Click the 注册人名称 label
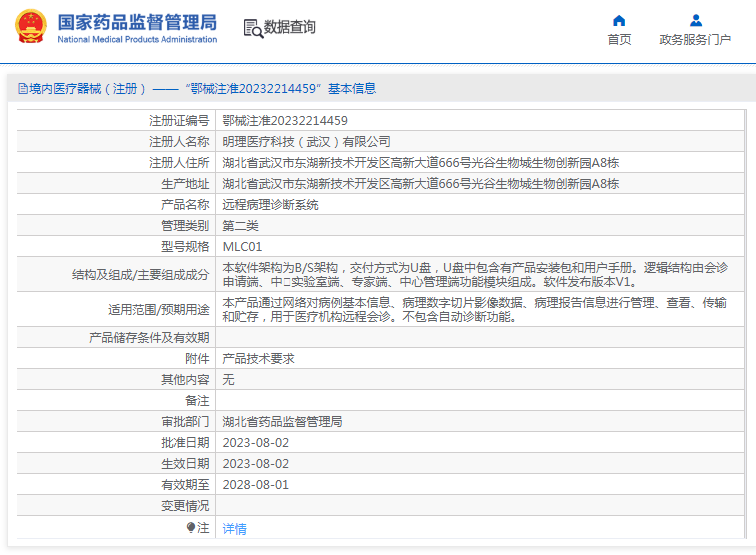756x555 pixels. pyautogui.click(x=179, y=142)
